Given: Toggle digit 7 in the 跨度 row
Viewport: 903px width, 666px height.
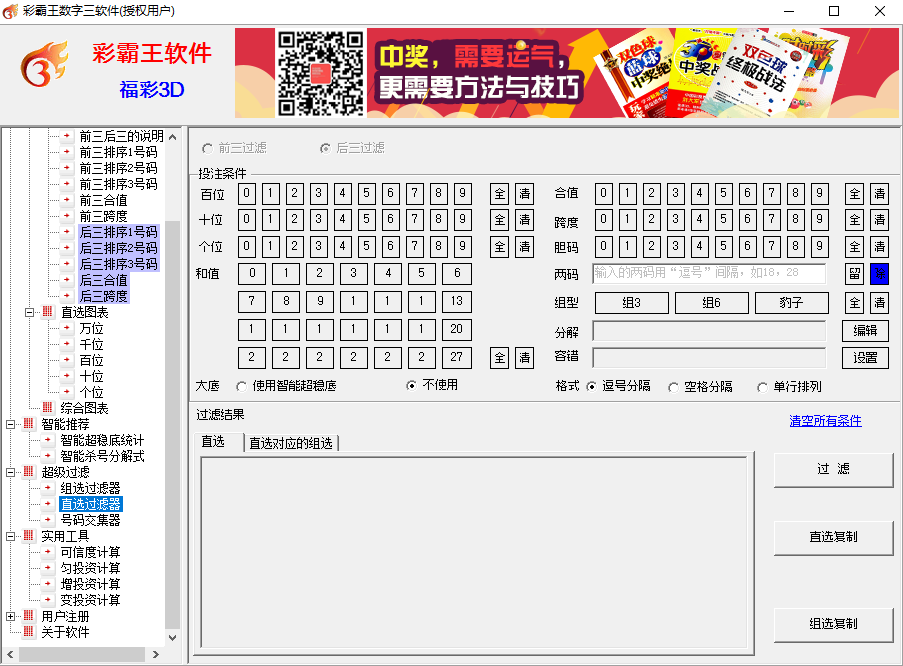Looking at the screenshot, I should click(x=772, y=220).
